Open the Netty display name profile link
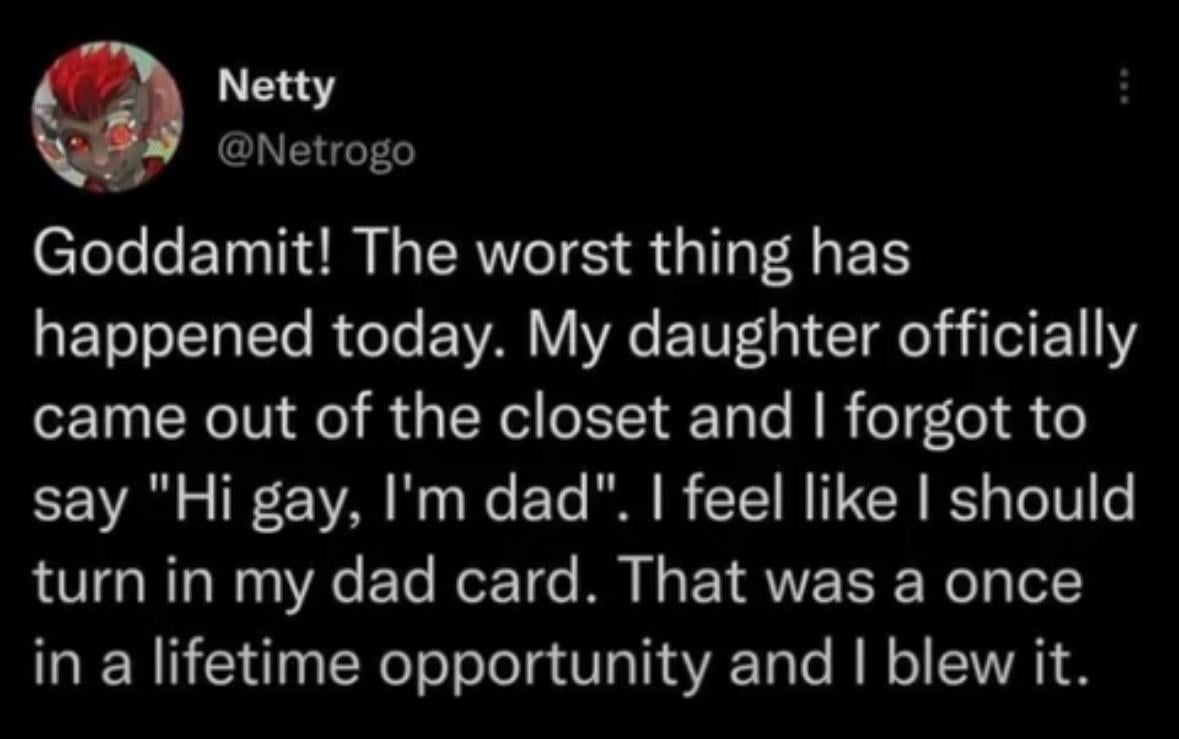Image resolution: width=1179 pixels, height=739 pixels. point(276,88)
